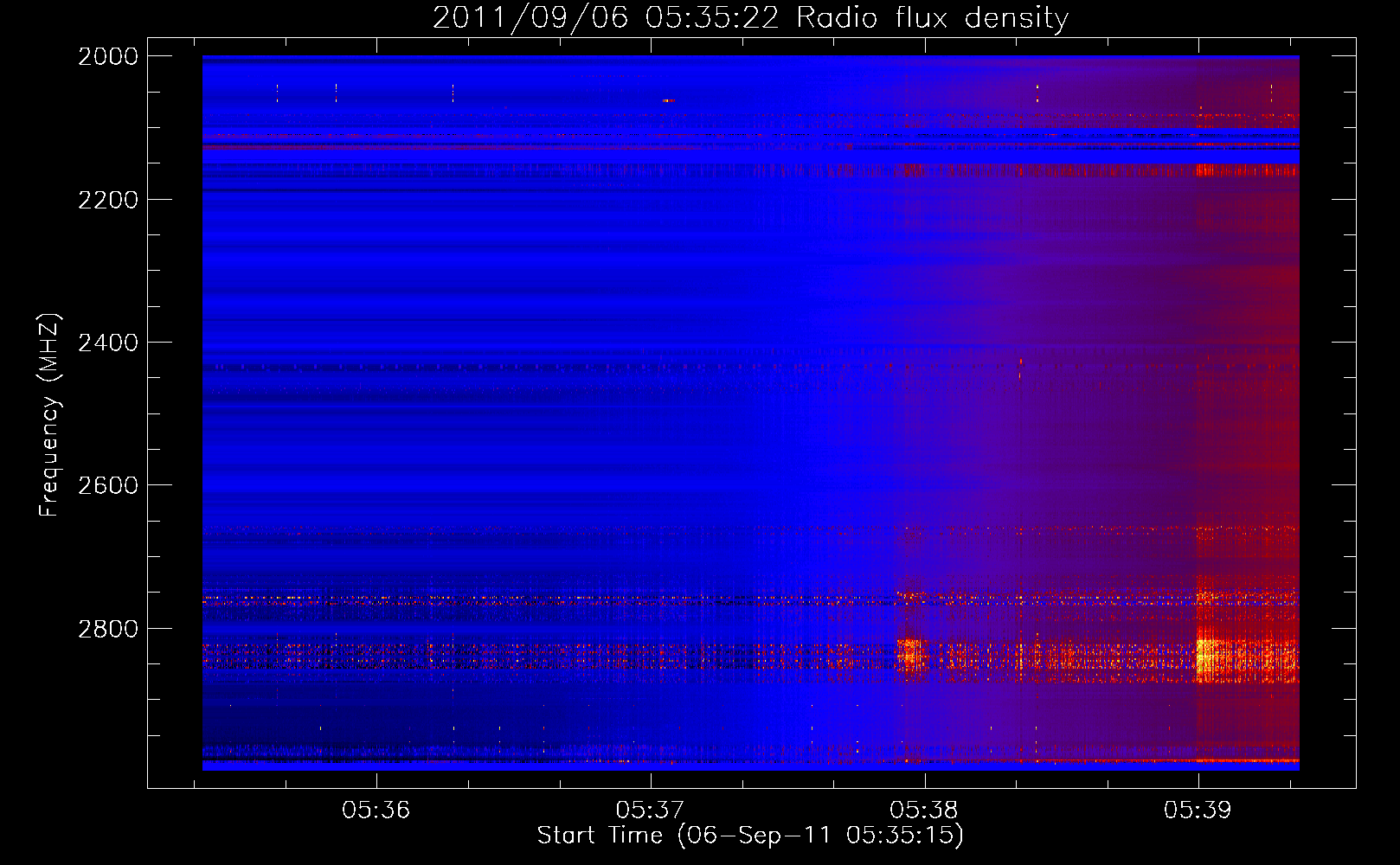This screenshot has width=1400, height=865.
Task: Select the 2200 frequency tick label
Action: point(108,200)
